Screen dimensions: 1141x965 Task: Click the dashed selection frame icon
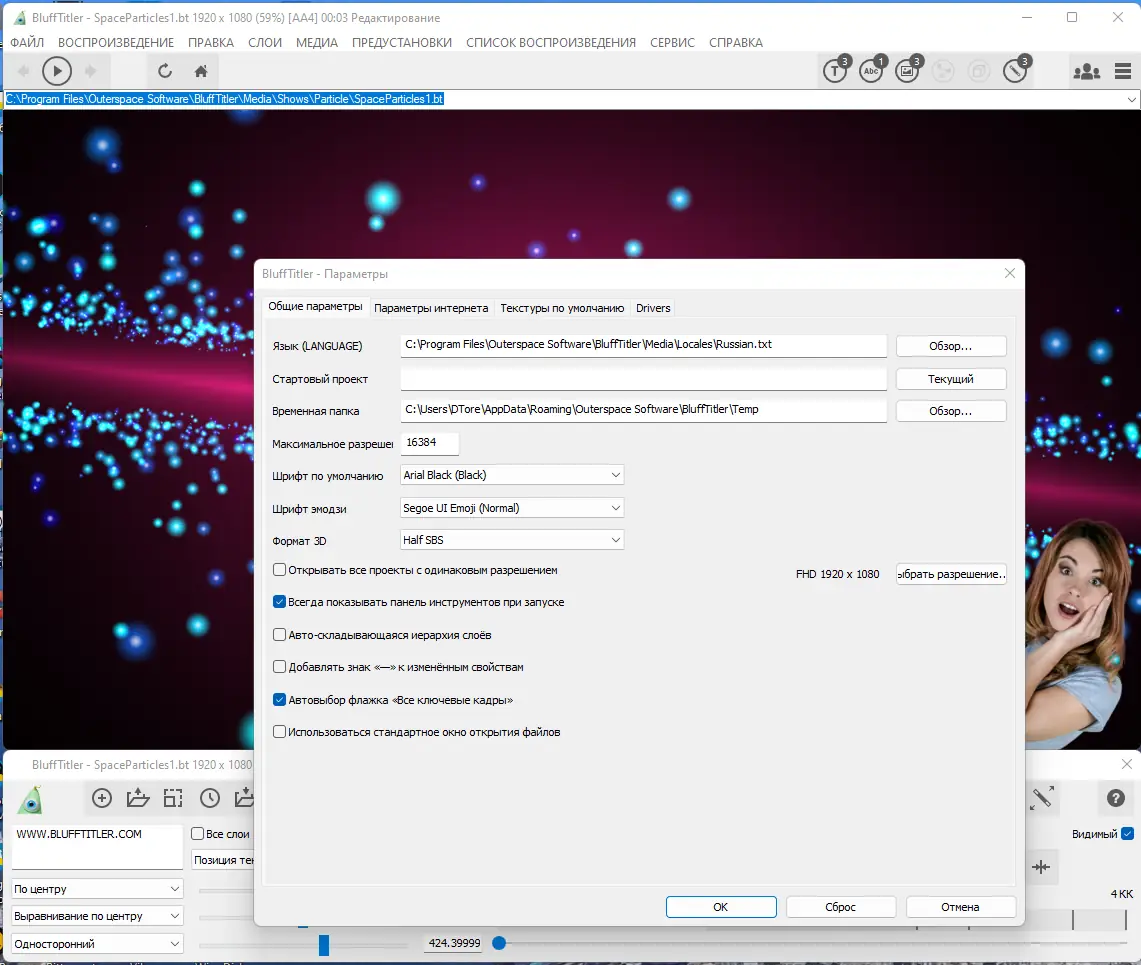coord(173,798)
